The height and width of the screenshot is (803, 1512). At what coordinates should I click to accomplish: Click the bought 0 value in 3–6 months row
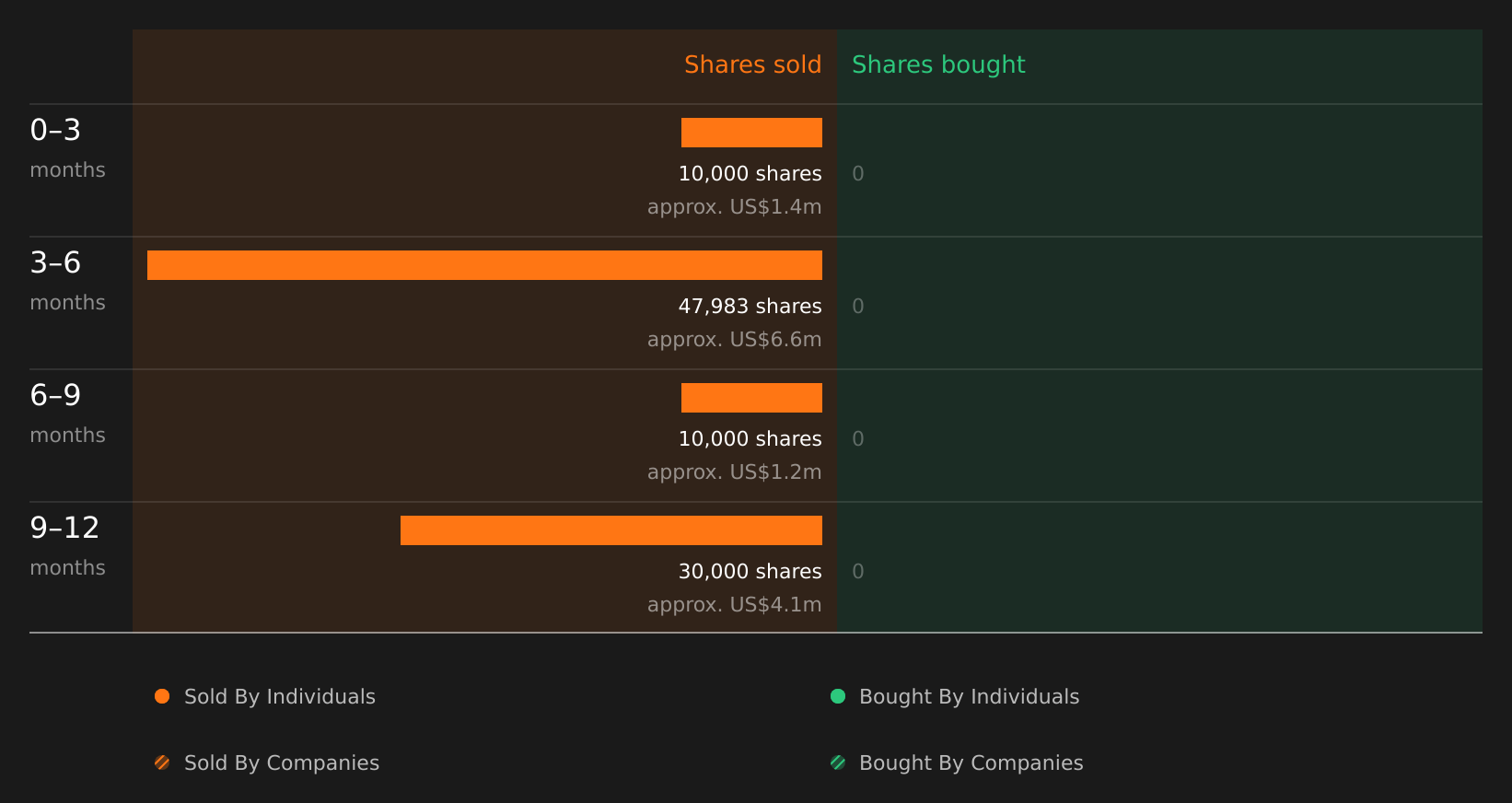(x=858, y=306)
